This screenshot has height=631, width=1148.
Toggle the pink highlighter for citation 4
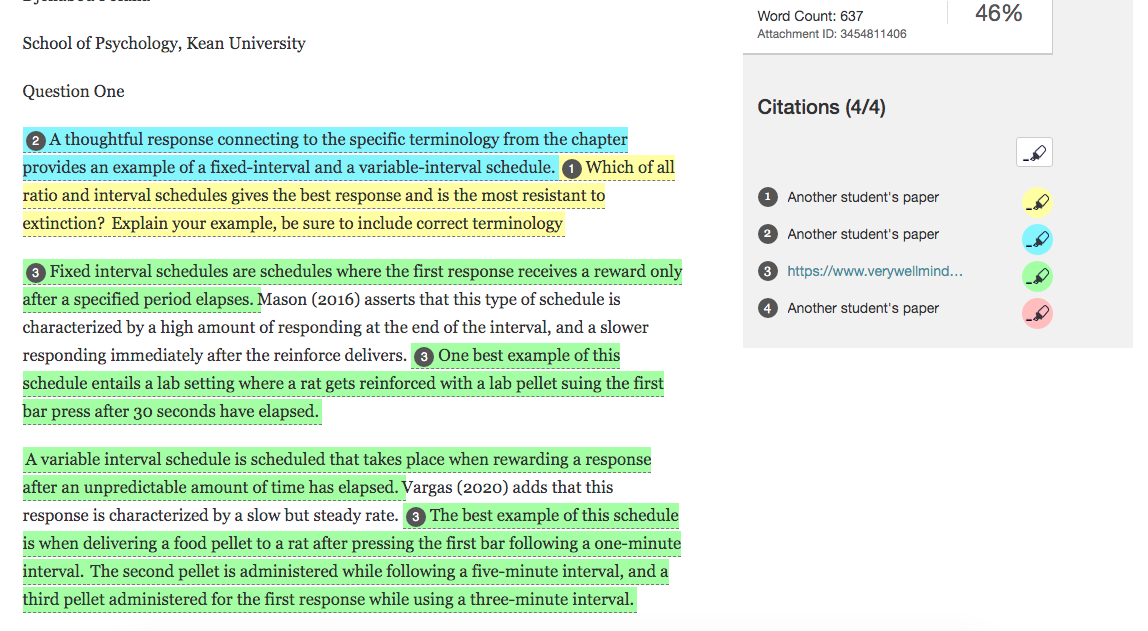pos(1037,313)
